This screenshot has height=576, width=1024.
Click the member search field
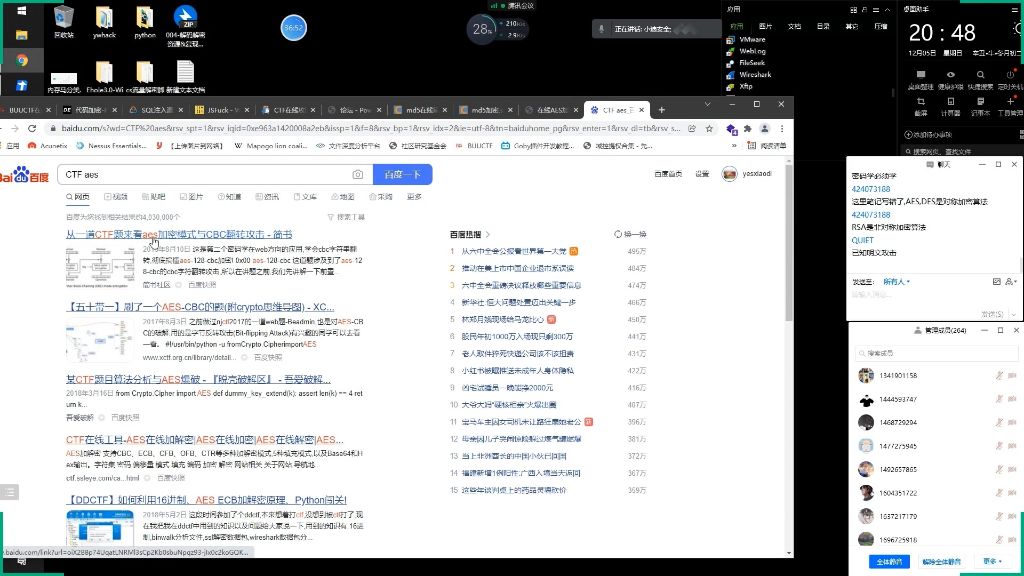[x=936, y=353]
